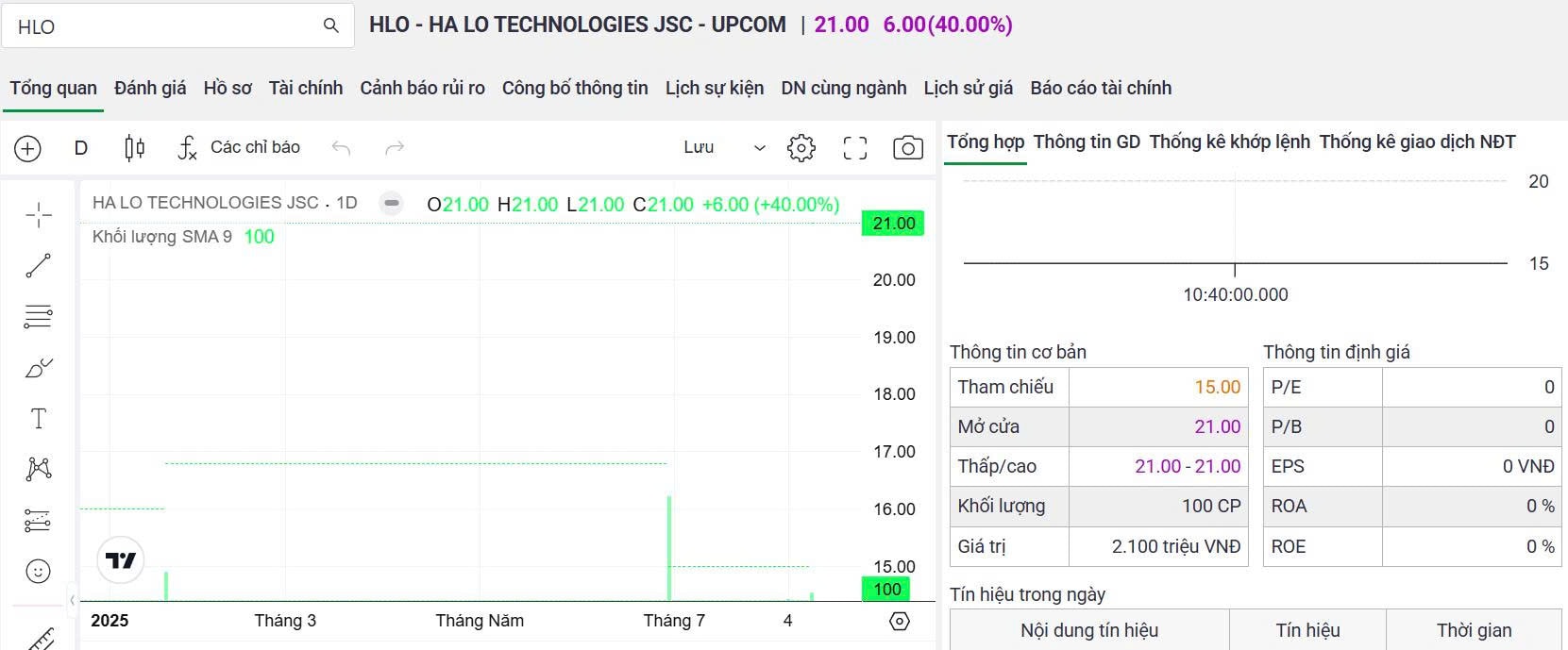Switch to the Đánh giá tab
This screenshot has width=1568, height=650.
[150, 89]
